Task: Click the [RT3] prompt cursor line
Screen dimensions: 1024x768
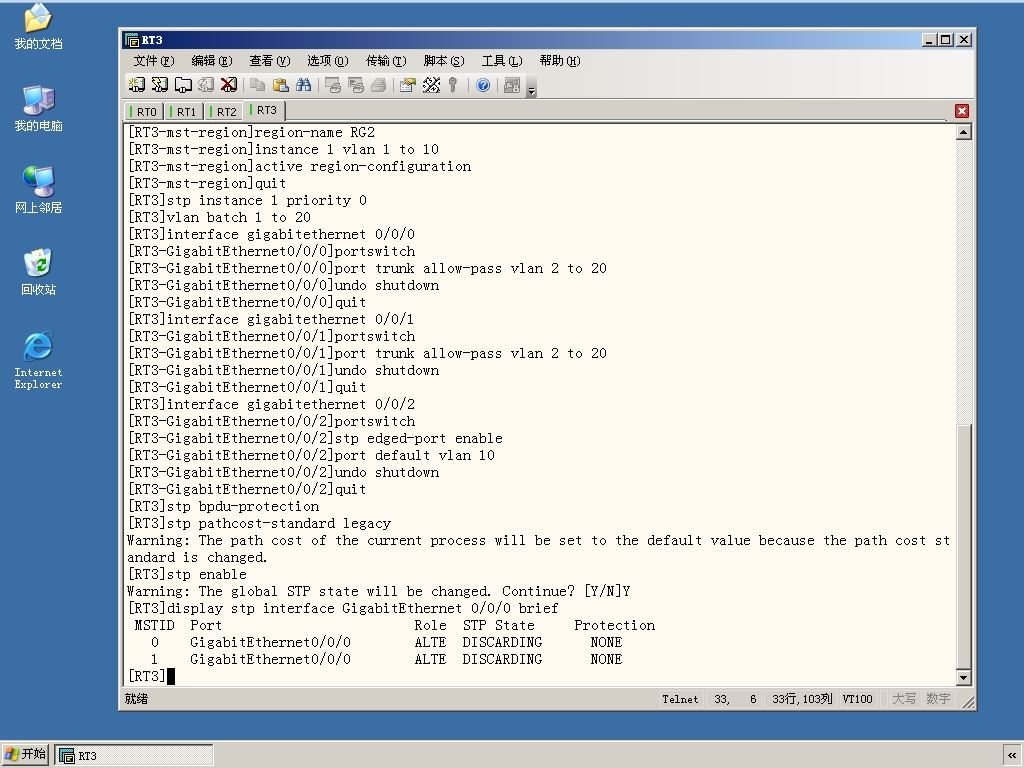Action: pos(152,676)
